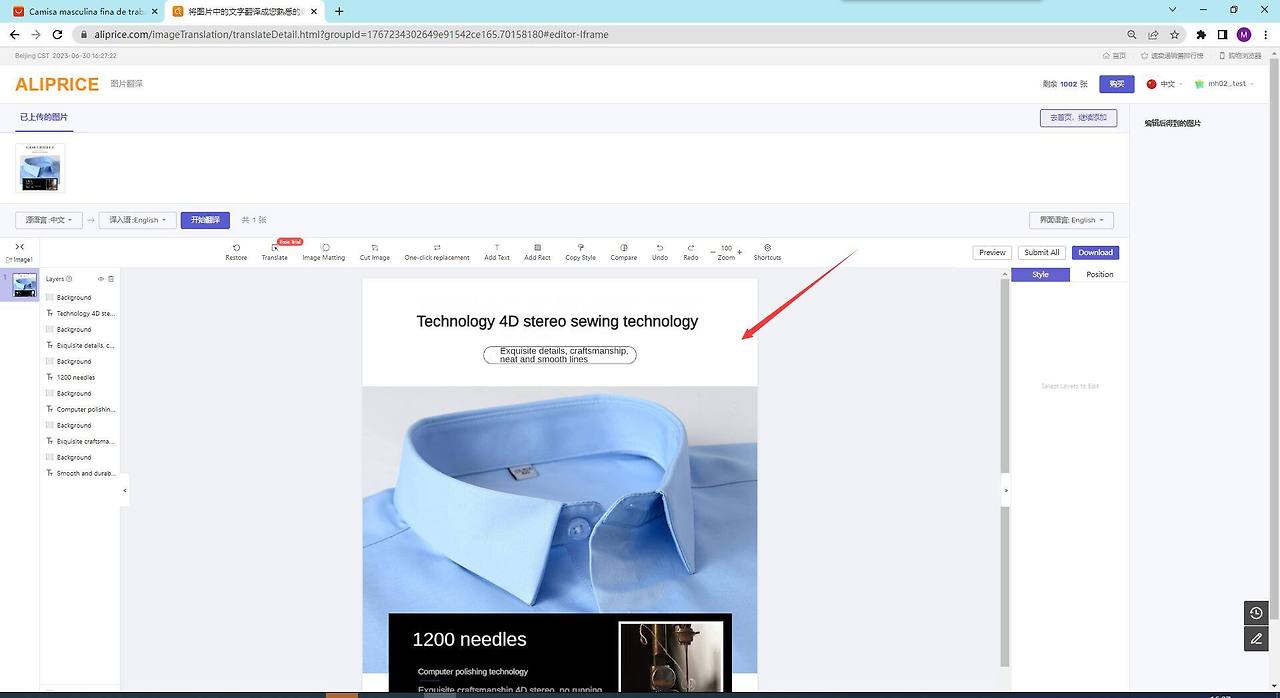
Task: Click the Redo icon
Action: [x=691, y=247]
